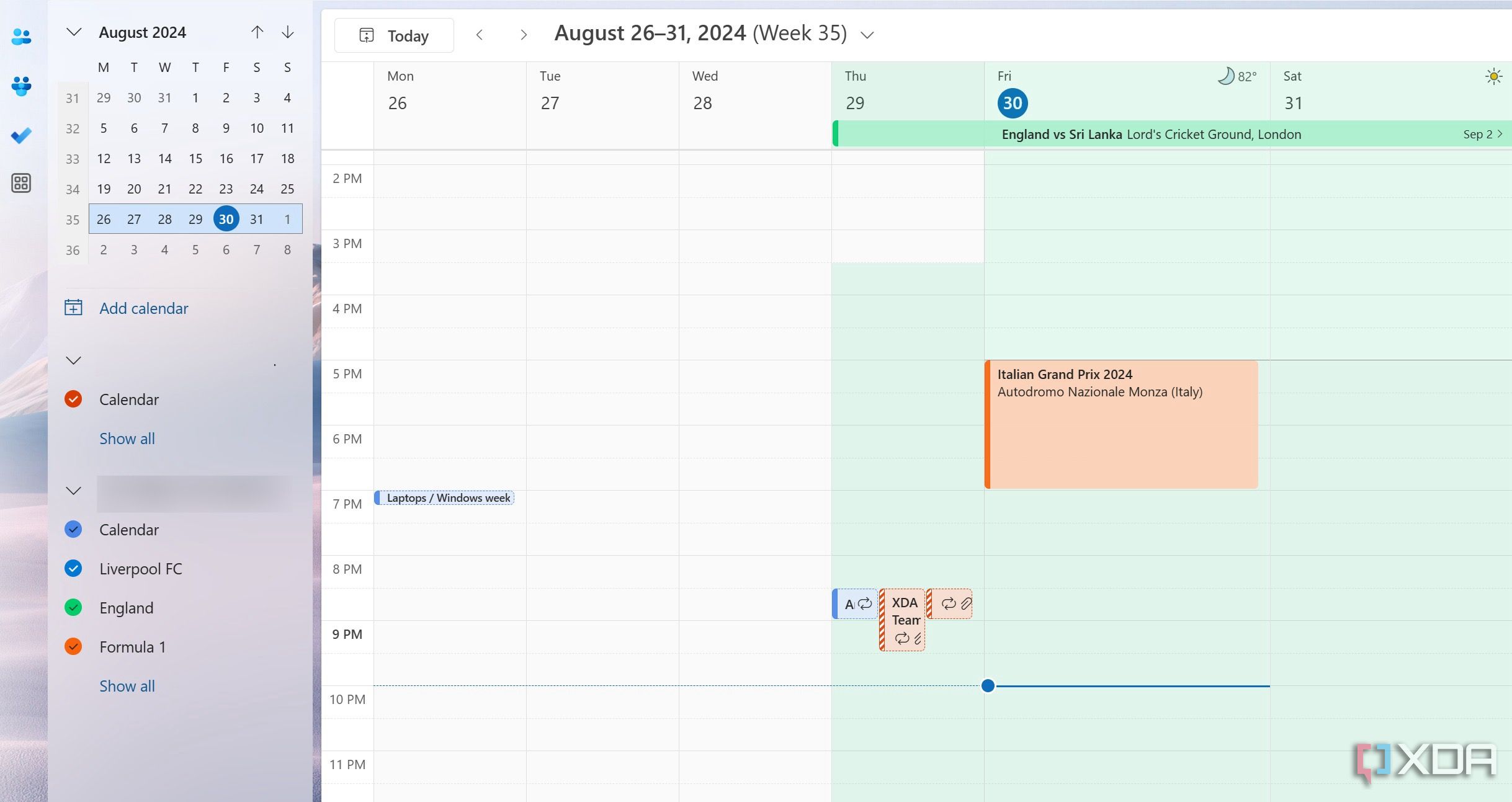Click the calendar view dropdown chevron

[x=867, y=35]
